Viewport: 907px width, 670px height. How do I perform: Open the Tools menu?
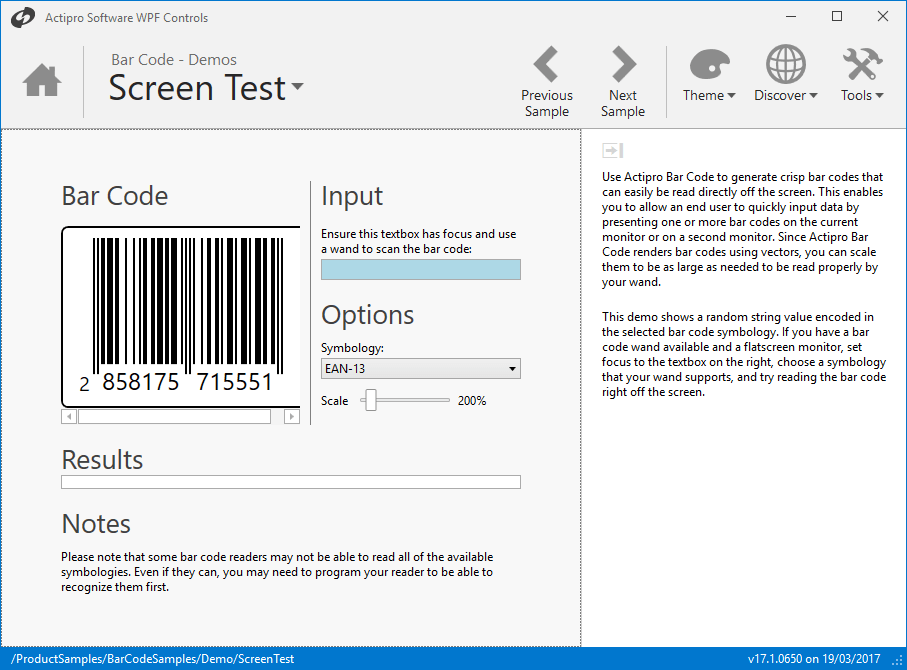point(862,75)
